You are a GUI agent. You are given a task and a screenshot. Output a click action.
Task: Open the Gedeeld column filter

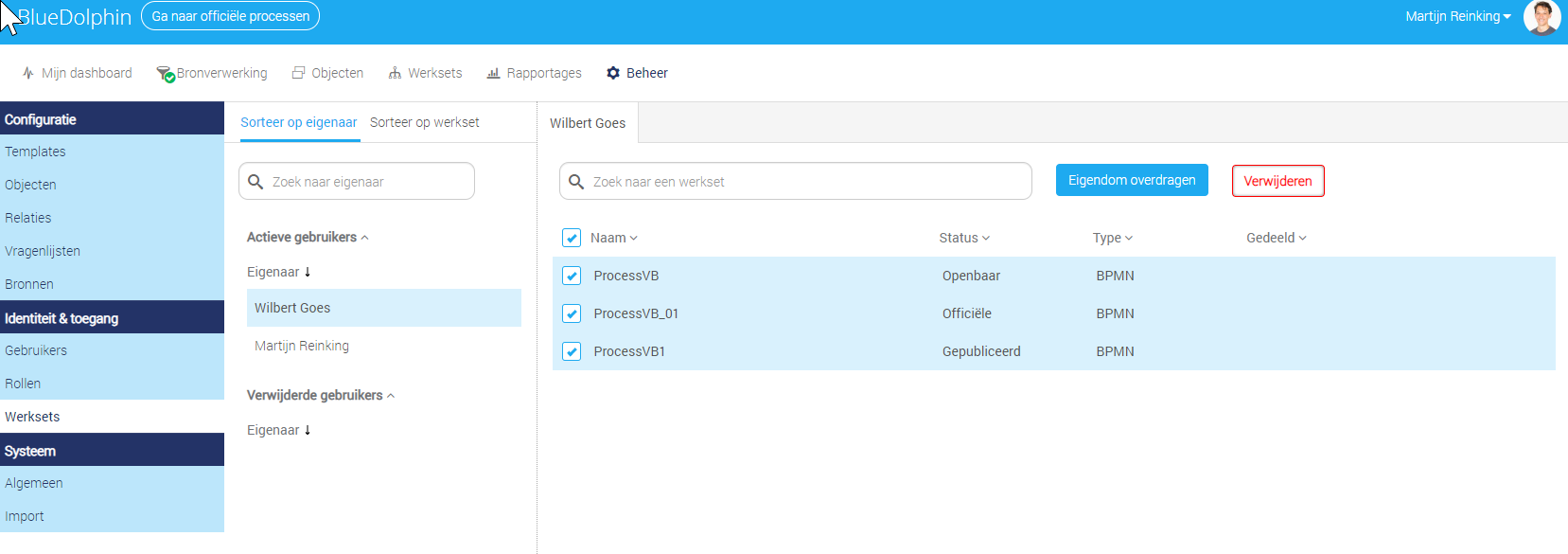click(x=1277, y=238)
